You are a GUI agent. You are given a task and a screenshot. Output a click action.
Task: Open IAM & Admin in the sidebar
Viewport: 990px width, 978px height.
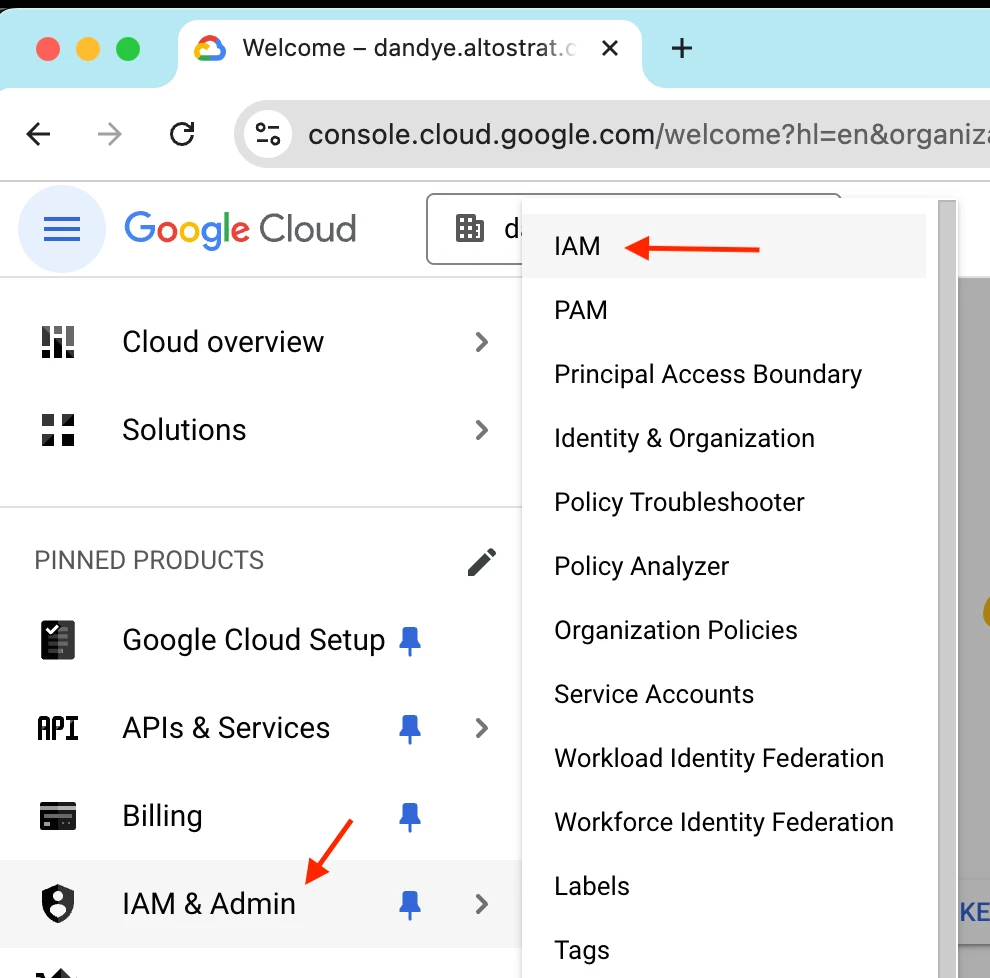261,903
